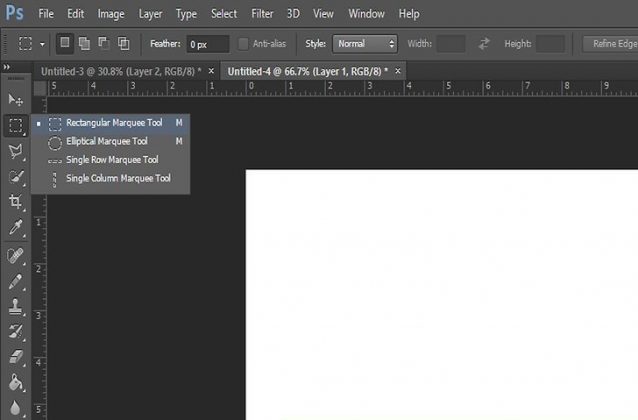Toggle Intersect with selection mode

pyautogui.click(x=123, y=44)
